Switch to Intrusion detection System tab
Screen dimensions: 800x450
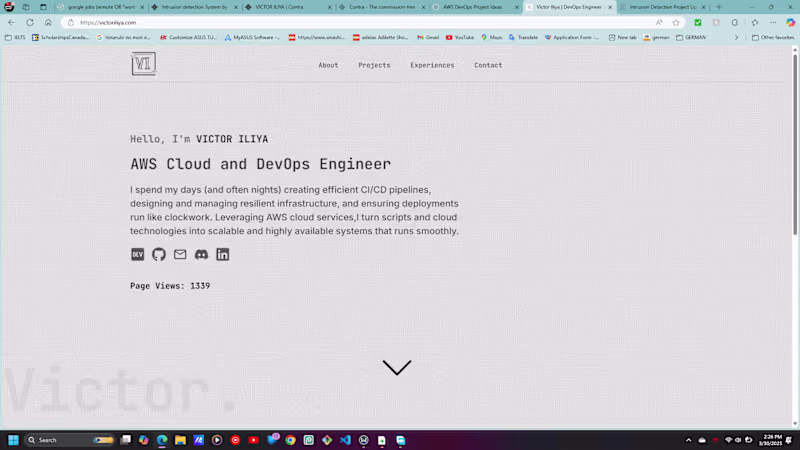click(x=194, y=7)
